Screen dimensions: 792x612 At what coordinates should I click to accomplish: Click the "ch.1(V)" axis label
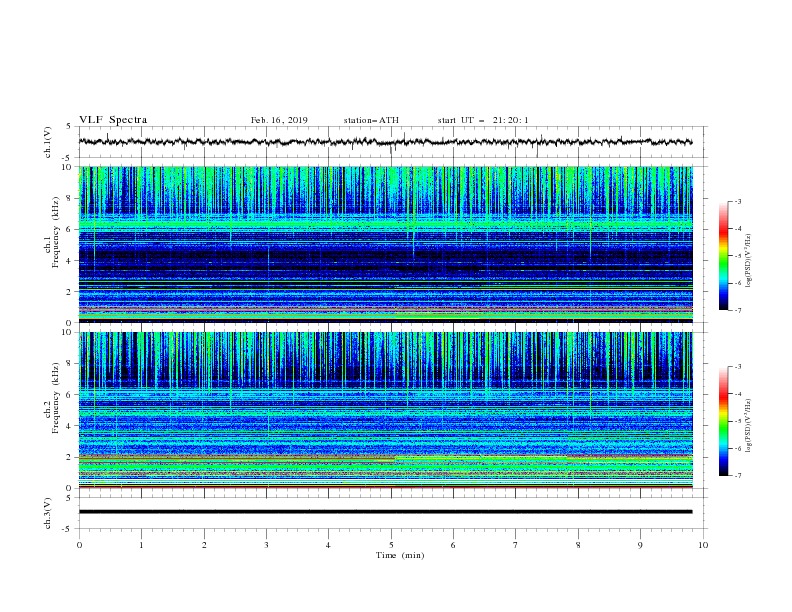(48, 142)
